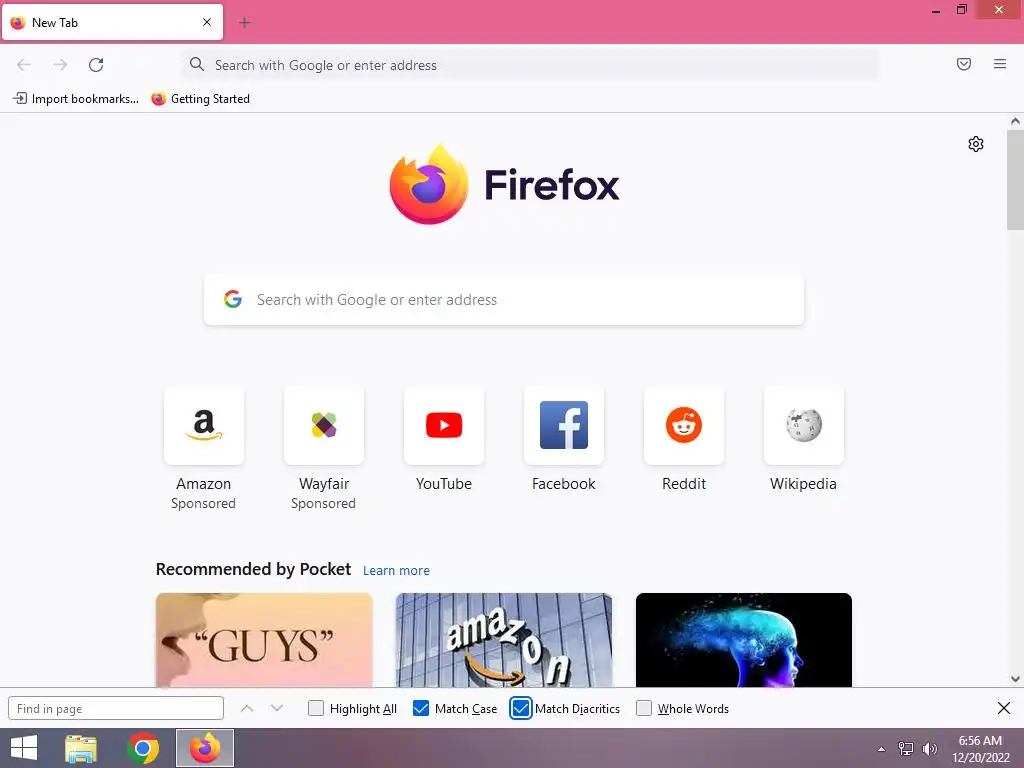Open the Wikipedia shortcut tile
Viewport: 1024px width, 768px height.
click(x=804, y=426)
